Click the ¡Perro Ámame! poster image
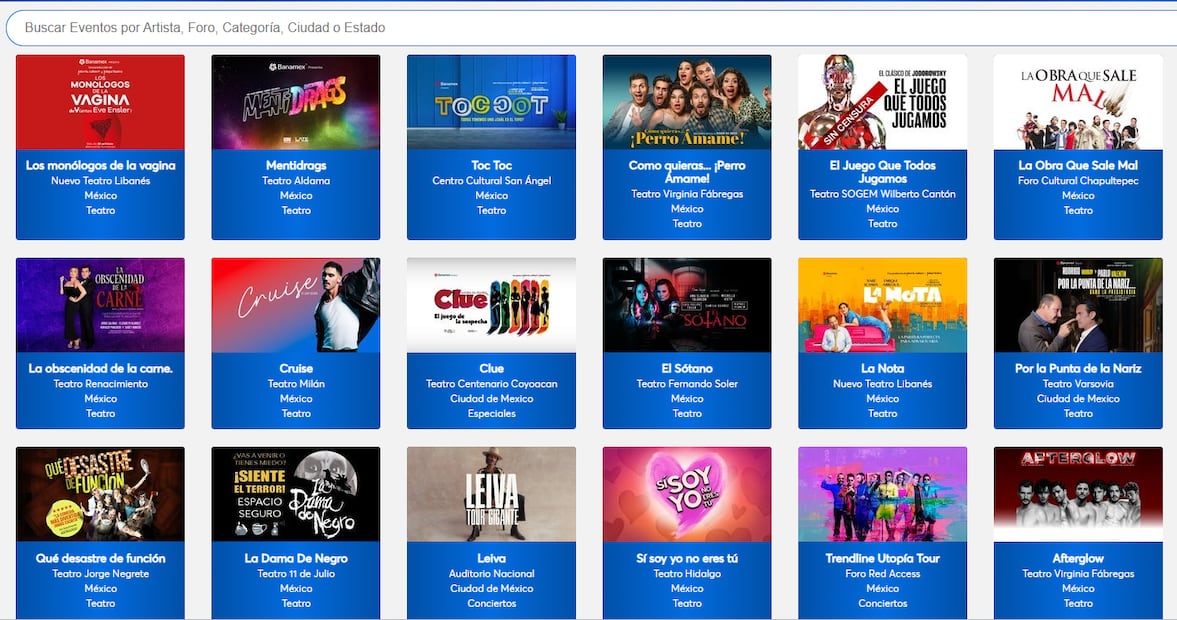The height and width of the screenshot is (620, 1177). [x=687, y=102]
